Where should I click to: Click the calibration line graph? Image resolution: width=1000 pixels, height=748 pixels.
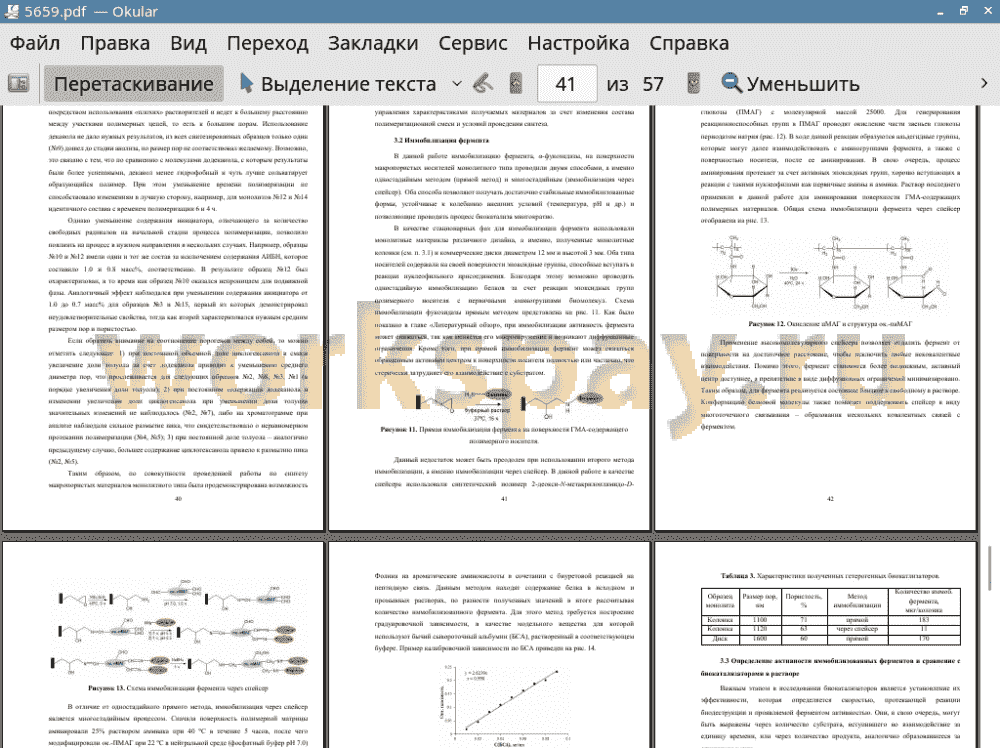[504, 705]
